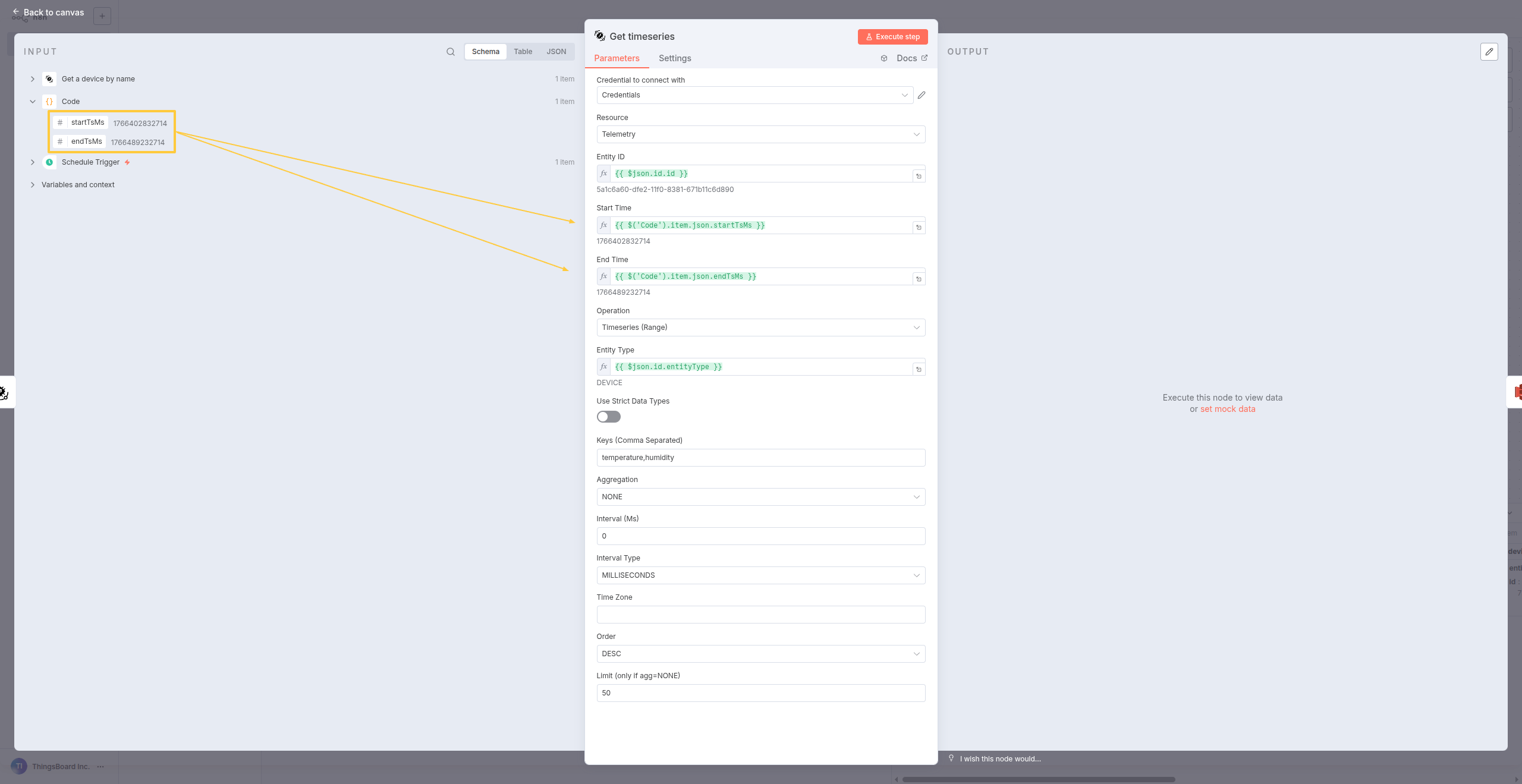Toggle Use Strict Data Types switch
The height and width of the screenshot is (784, 1522).
tap(608, 417)
